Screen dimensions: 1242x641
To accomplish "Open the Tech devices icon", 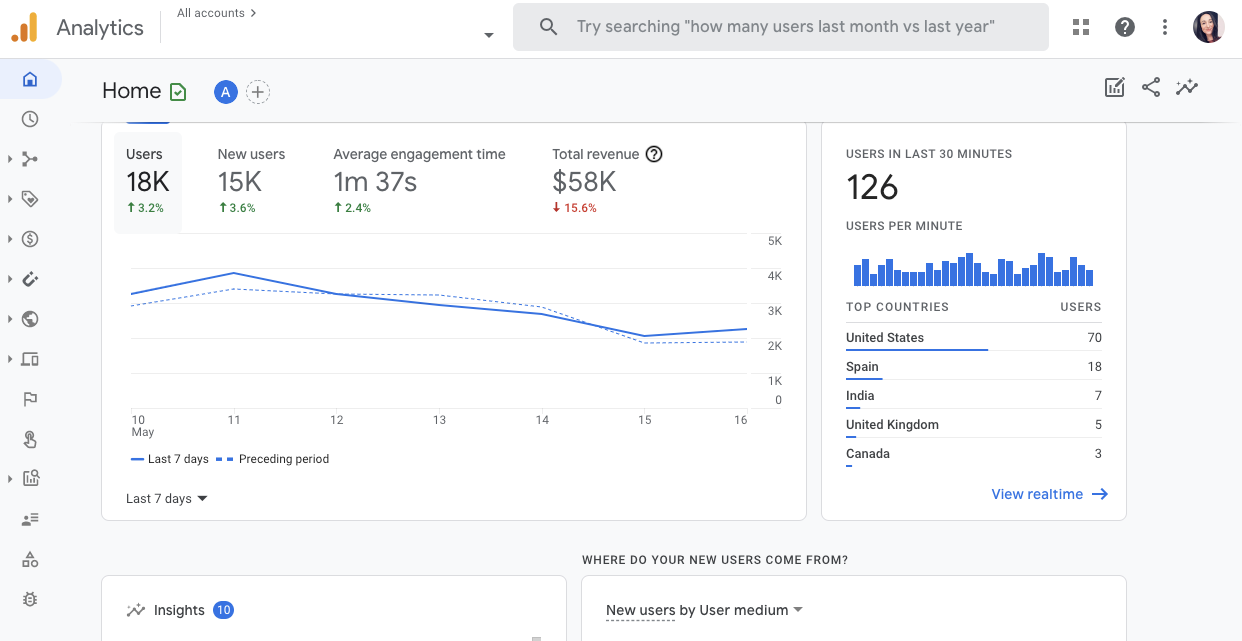I will (30, 359).
